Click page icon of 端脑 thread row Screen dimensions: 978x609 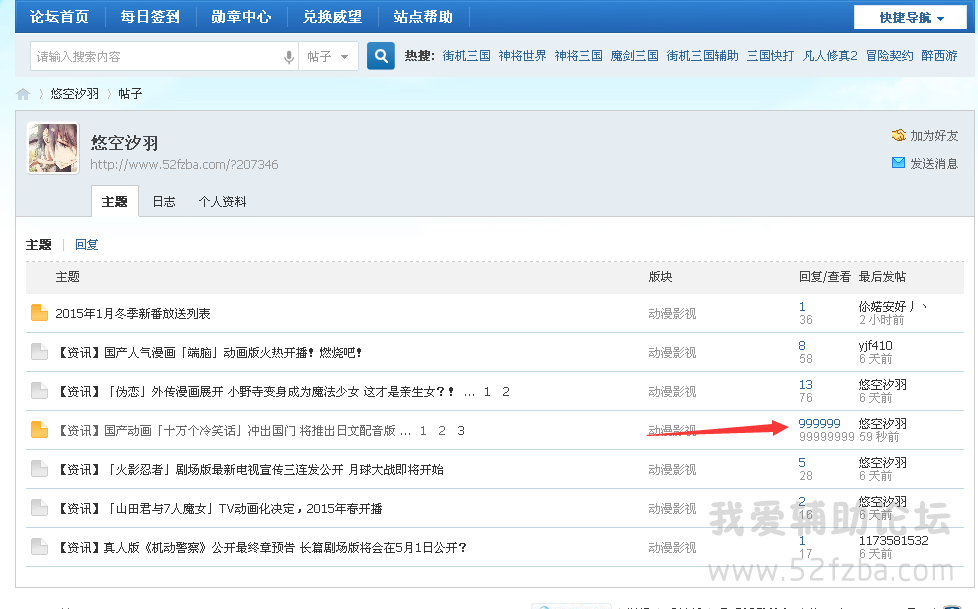pyautogui.click(x=39, y=352)
